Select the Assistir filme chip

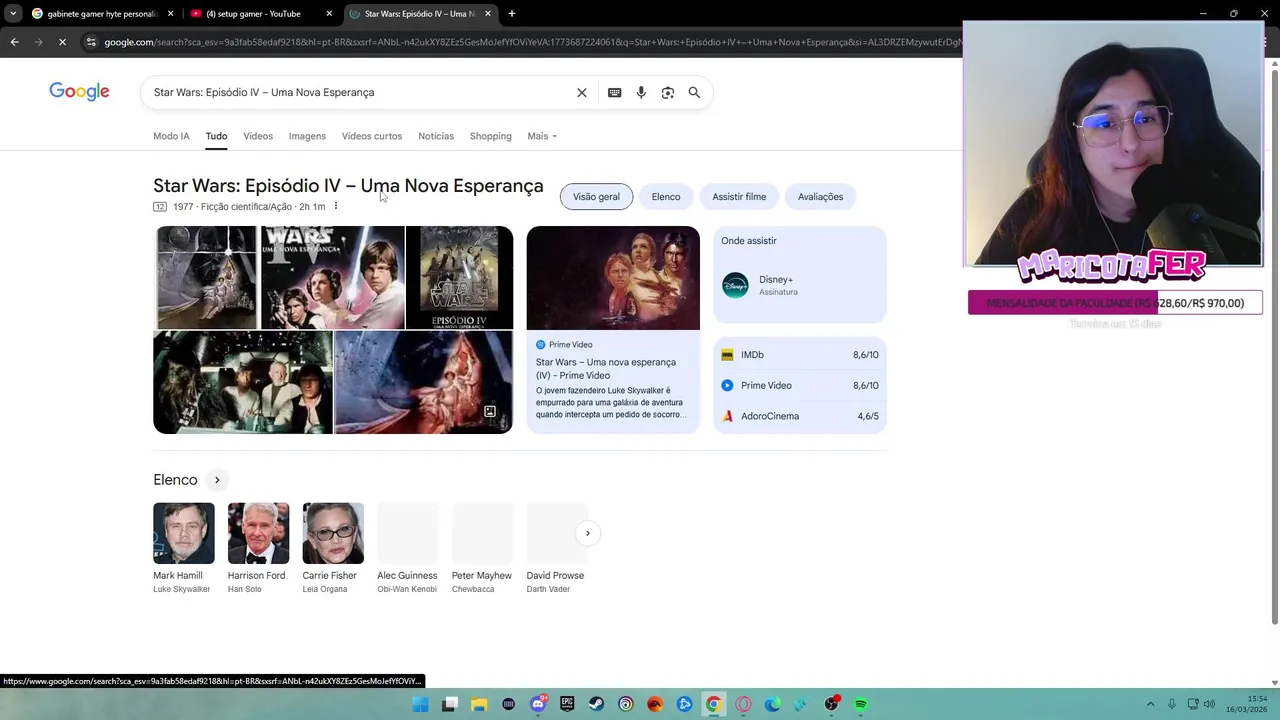[739, 197]
